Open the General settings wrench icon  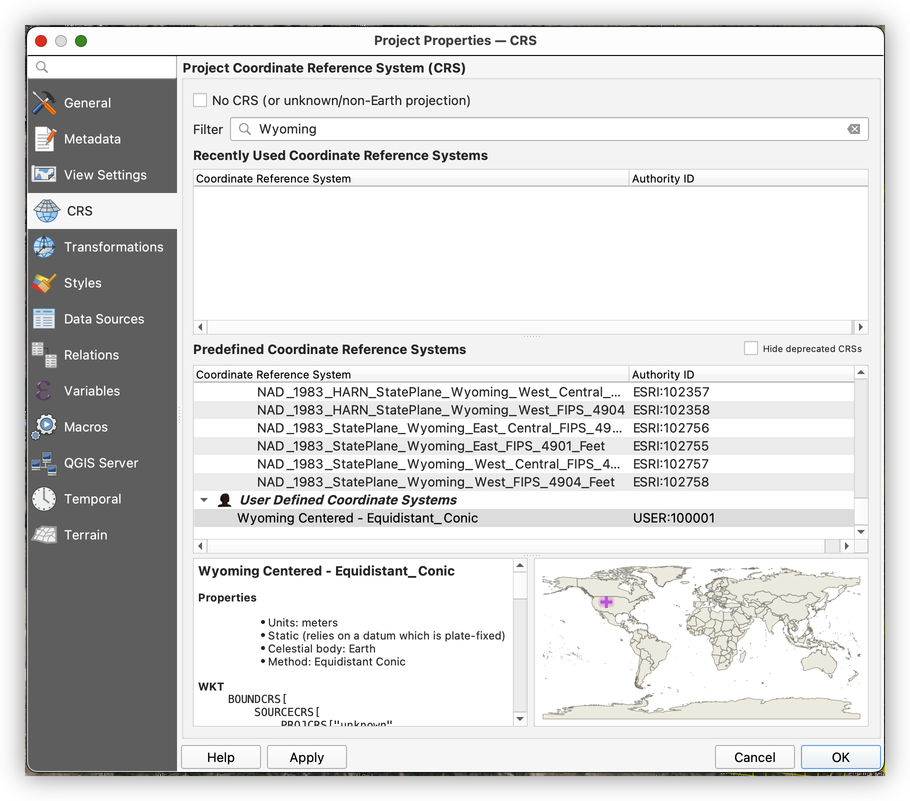point(44,103)
